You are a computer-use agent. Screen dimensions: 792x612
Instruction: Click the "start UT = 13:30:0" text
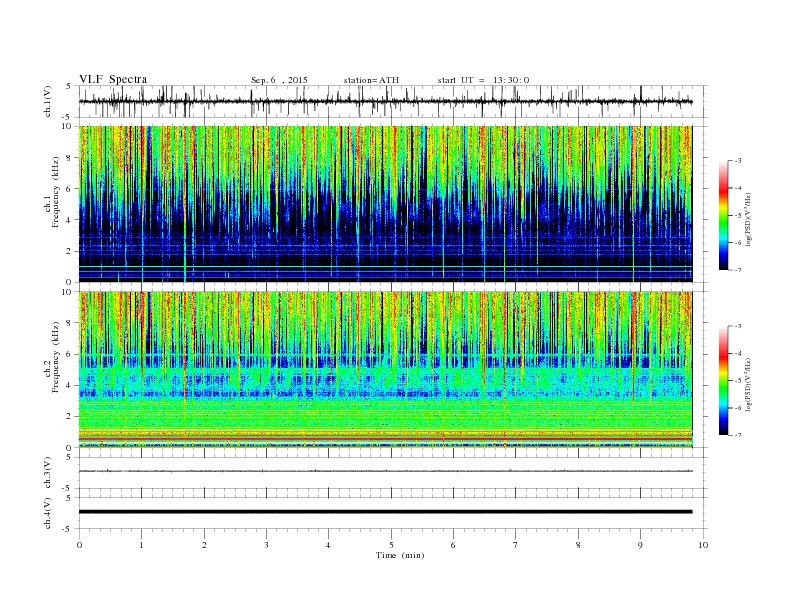coord(483,80)
